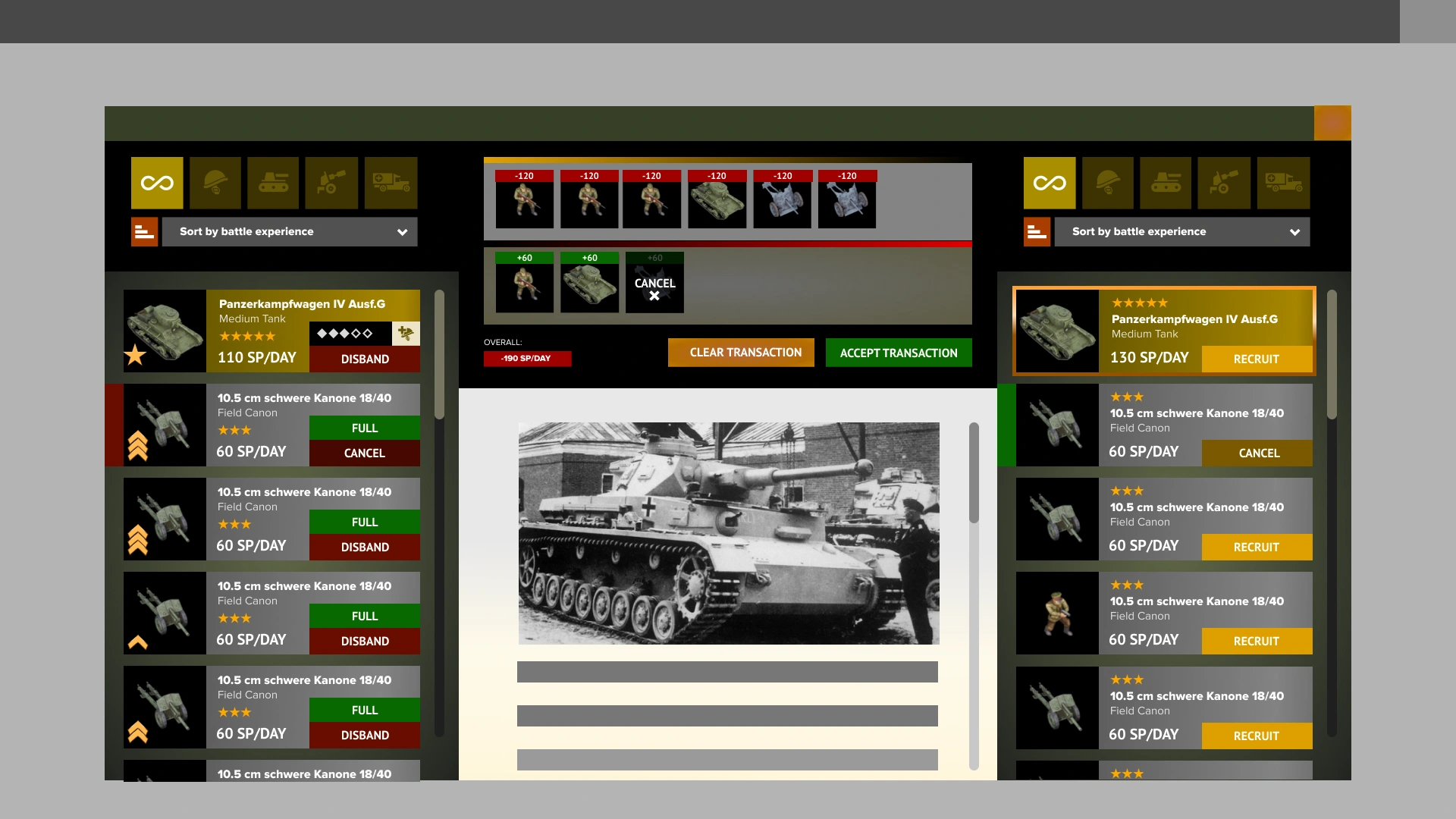Disband the Panzerkampfwagen IV Ausf.G
Image resolution: width=1456 pixels, height=819 pixels.
click(365, 359)
